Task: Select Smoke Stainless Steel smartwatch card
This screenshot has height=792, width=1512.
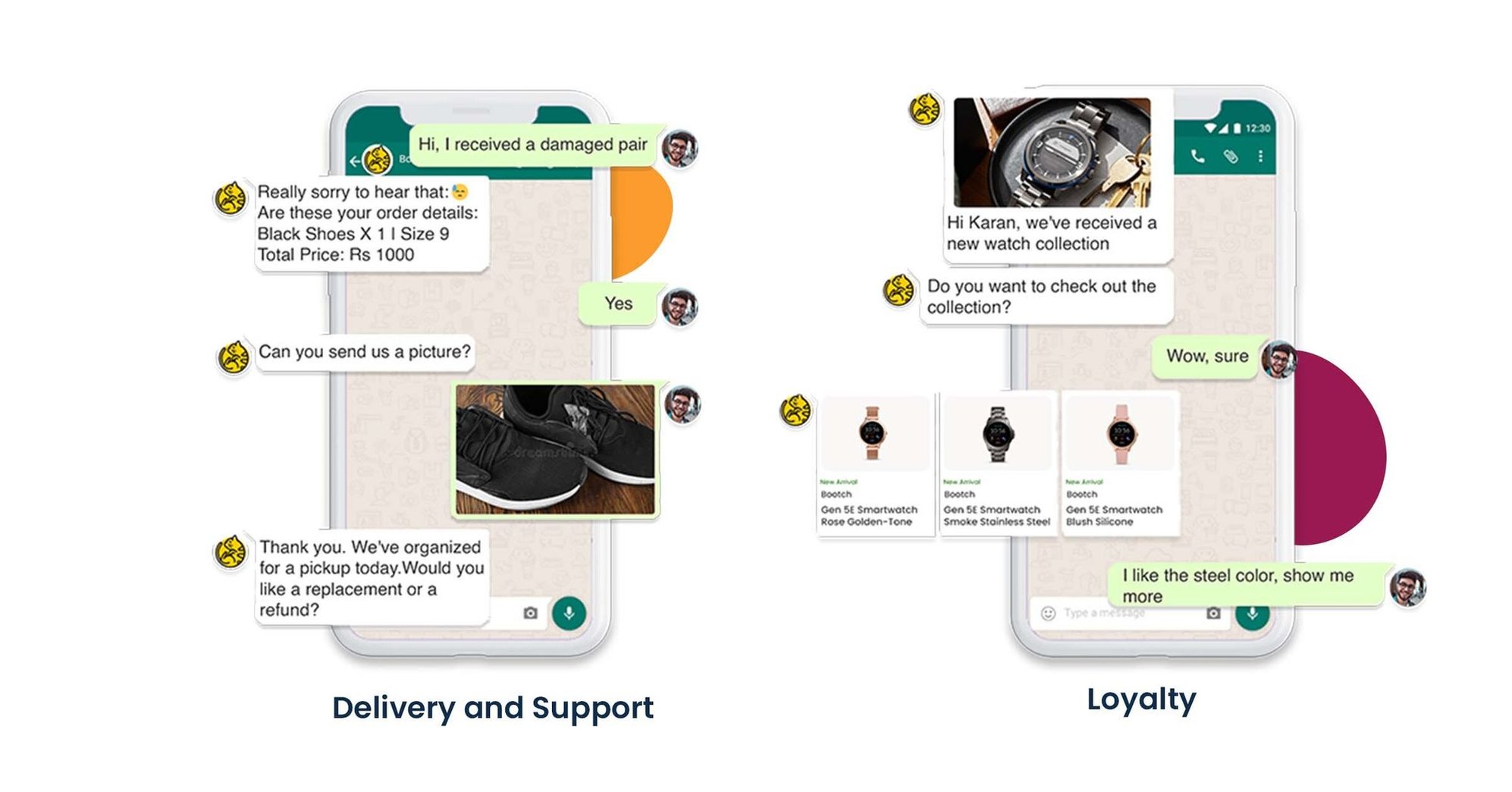Action: (997, 464)
